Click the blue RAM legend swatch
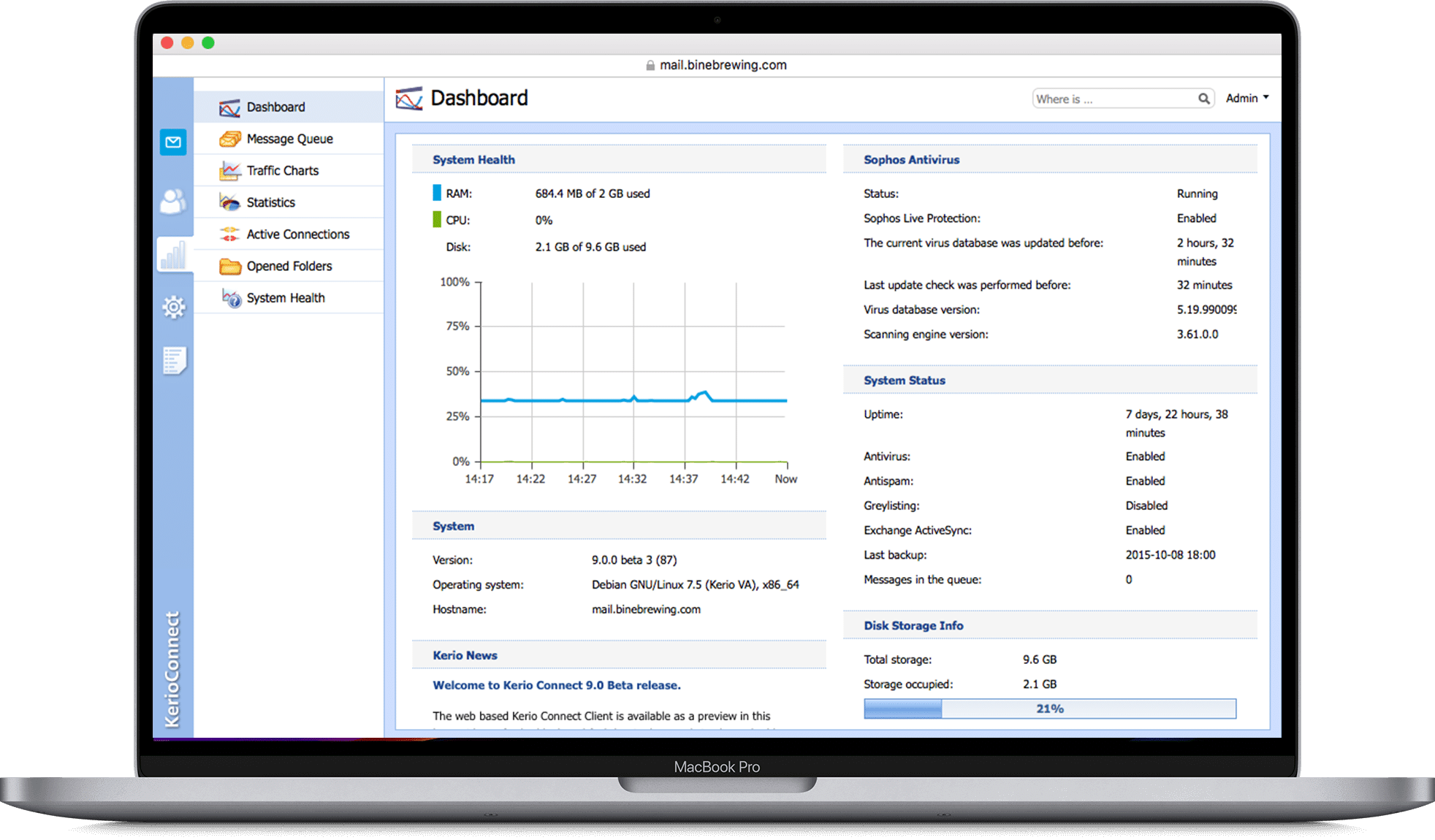 click(437, 193)
